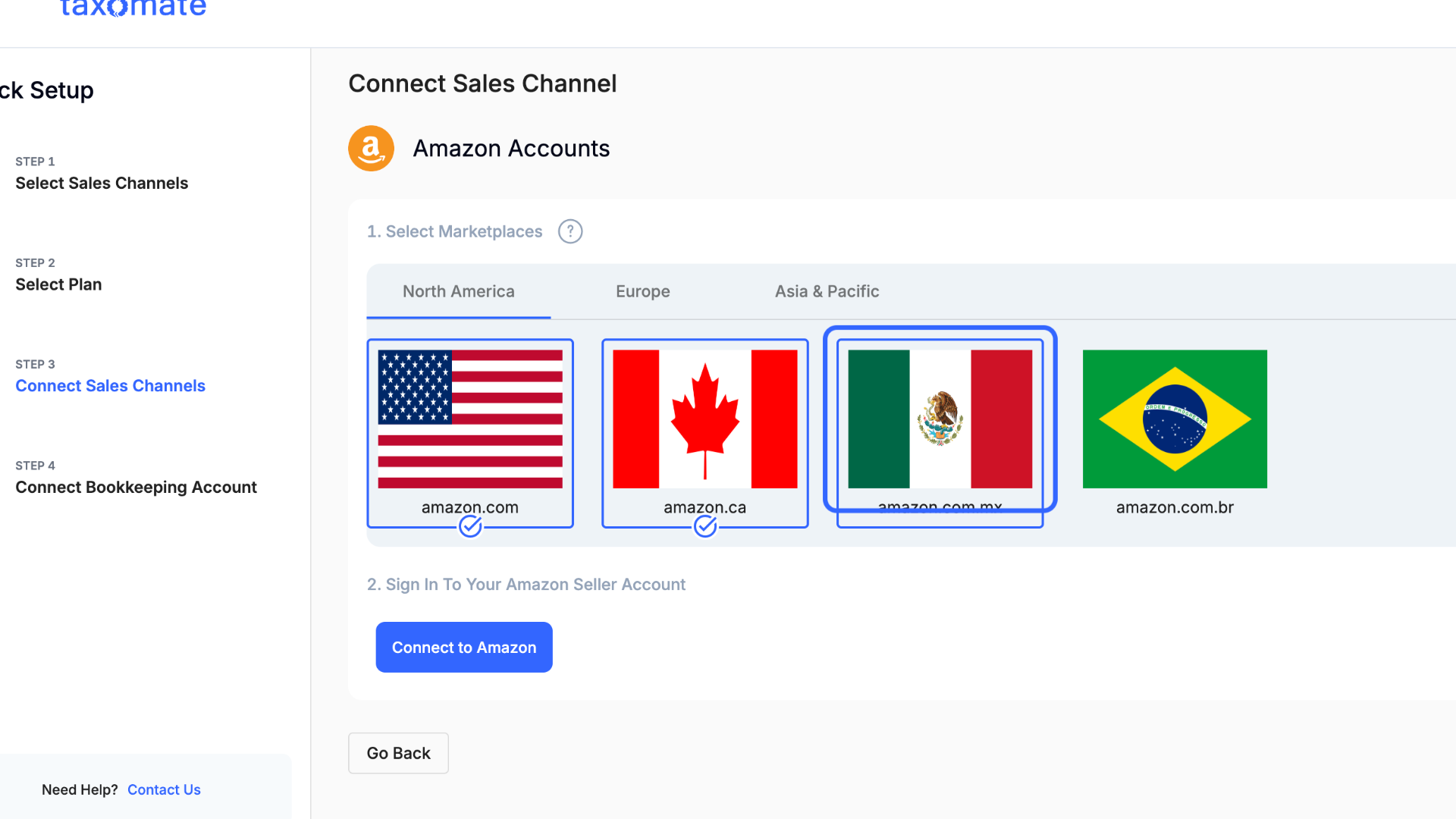
Task: Open Step 3 Connect Sales Channels
Action: coord(110,385)
